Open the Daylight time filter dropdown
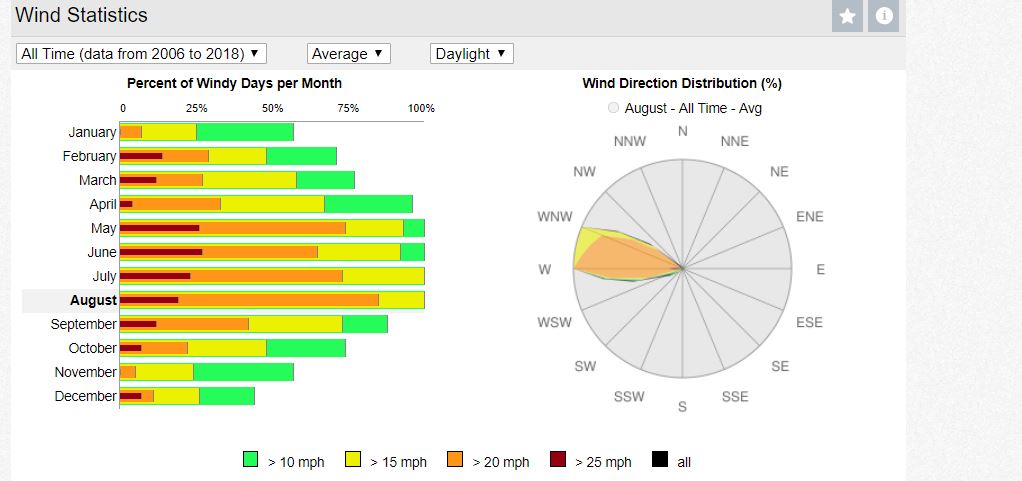The height and width of the screenshot is (481, 1022). click(472, 54)
